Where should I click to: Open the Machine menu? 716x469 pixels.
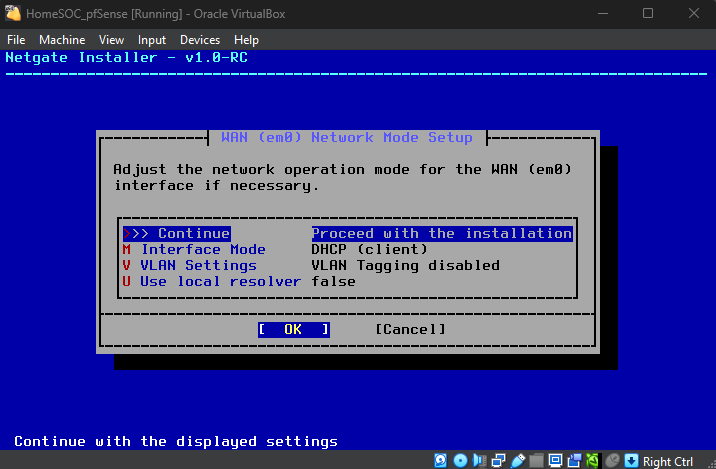coord(62,40)
